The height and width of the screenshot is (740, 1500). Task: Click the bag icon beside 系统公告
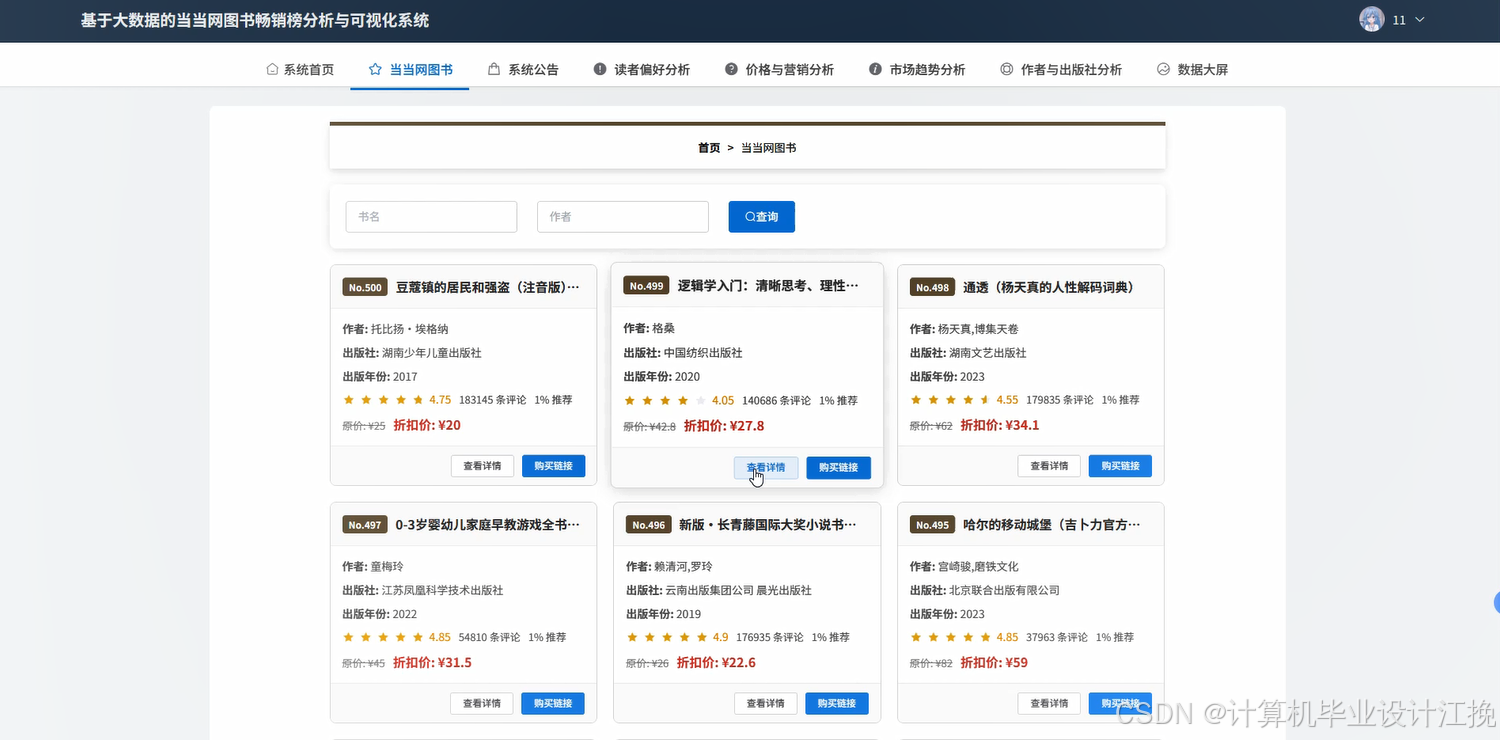click(x=494, y=70)
